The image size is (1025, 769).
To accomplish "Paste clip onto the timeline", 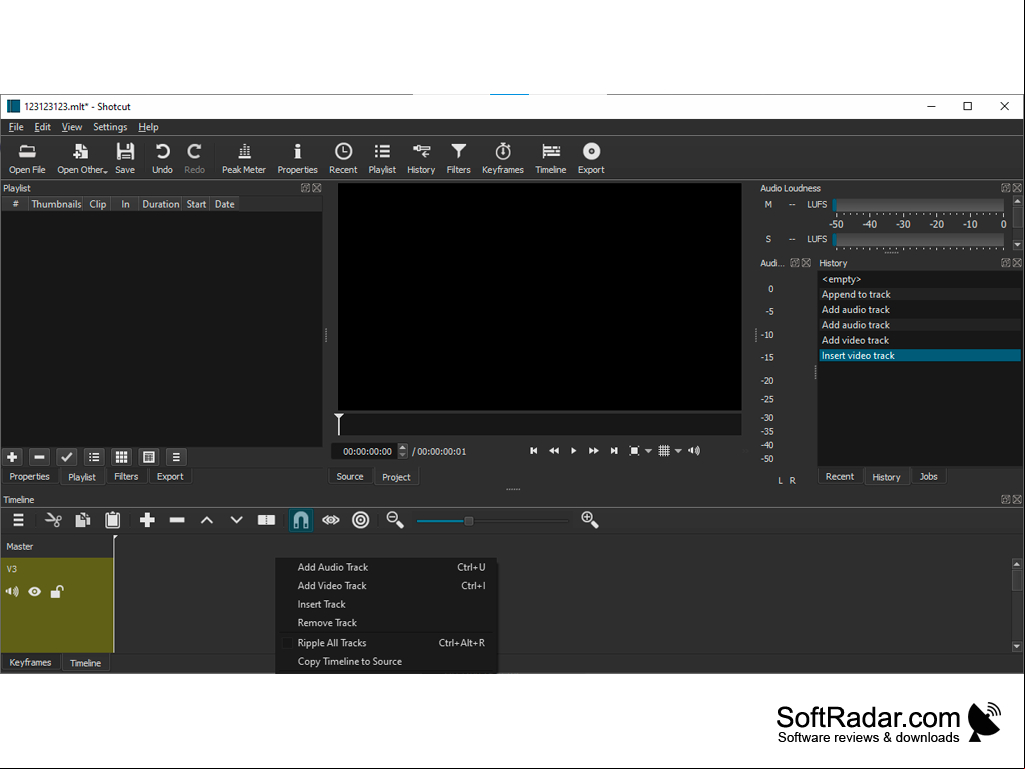I will click(x=112, y=521).
